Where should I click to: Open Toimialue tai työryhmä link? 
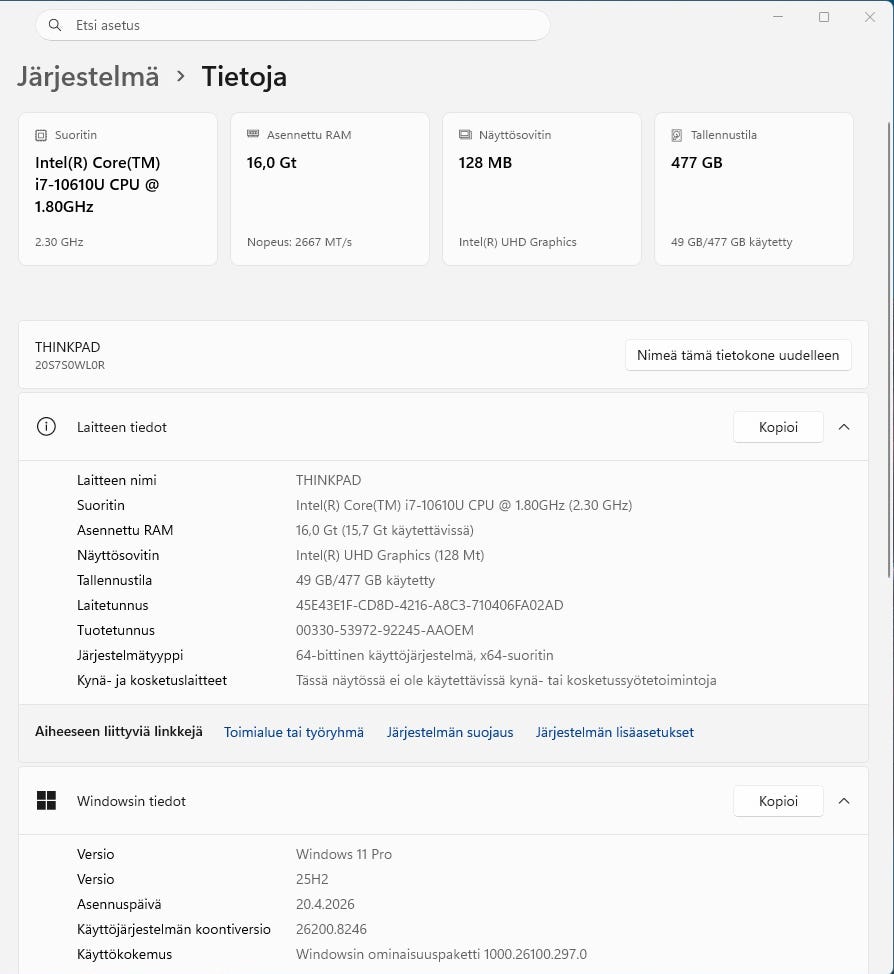point(294,732)
